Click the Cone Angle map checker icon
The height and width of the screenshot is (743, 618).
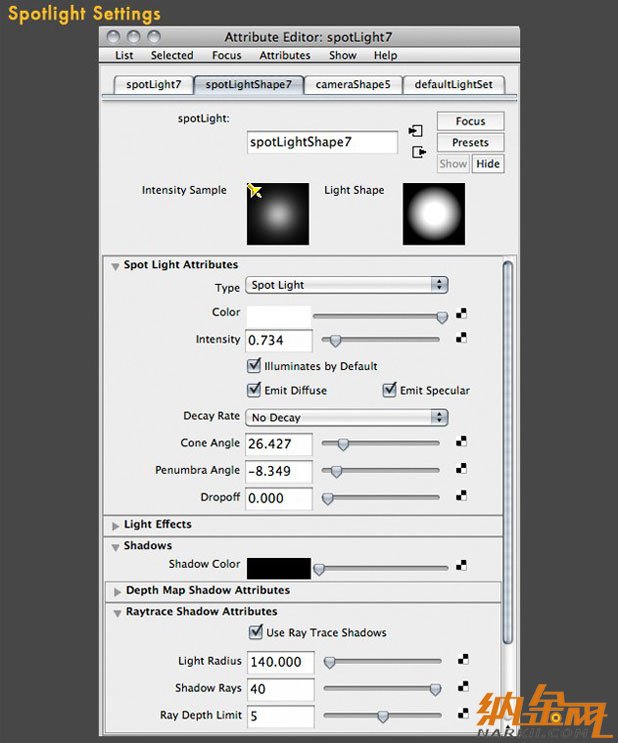(x=461, y=442)
